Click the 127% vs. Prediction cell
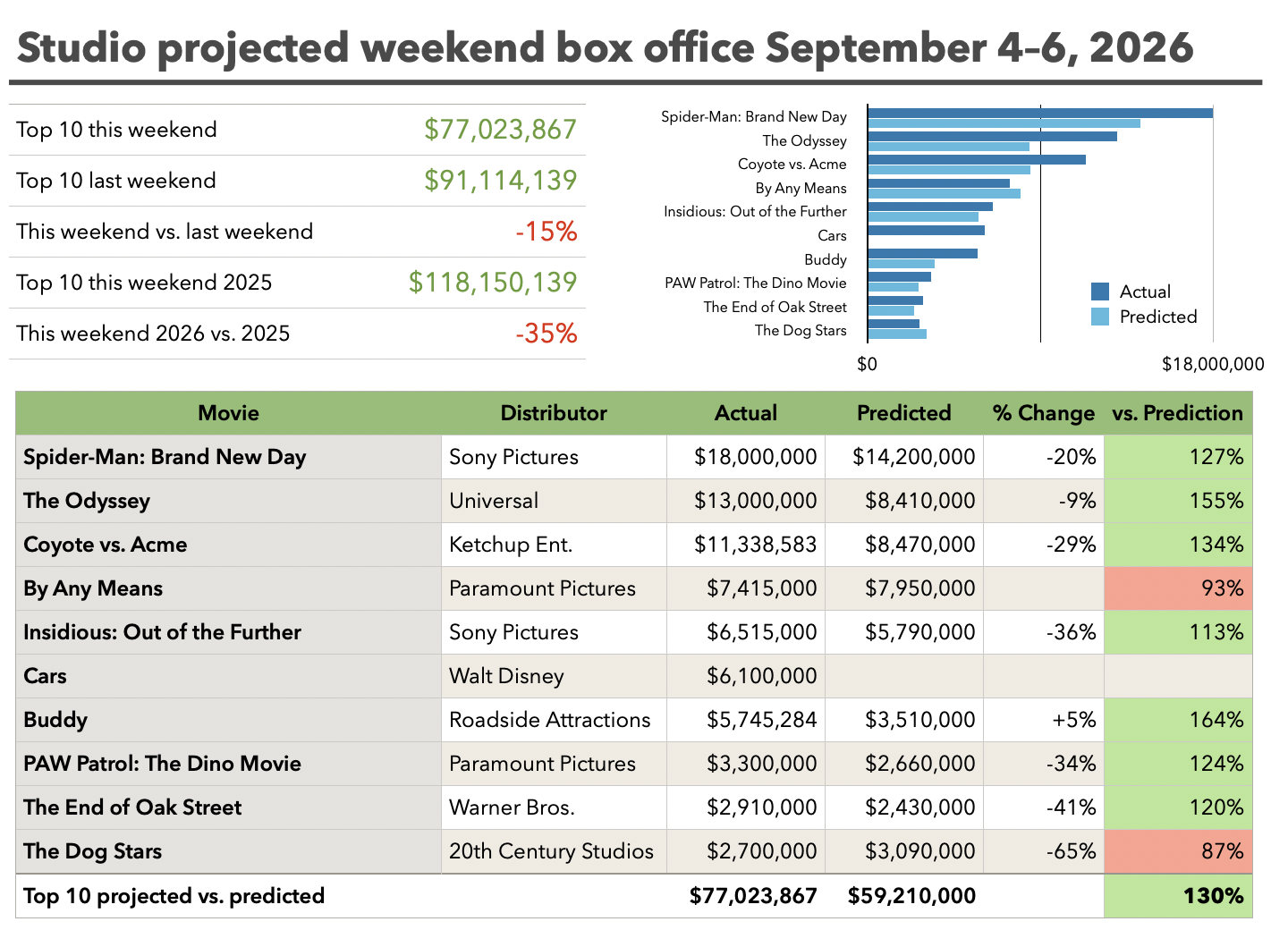 [x=1178, y=457]
